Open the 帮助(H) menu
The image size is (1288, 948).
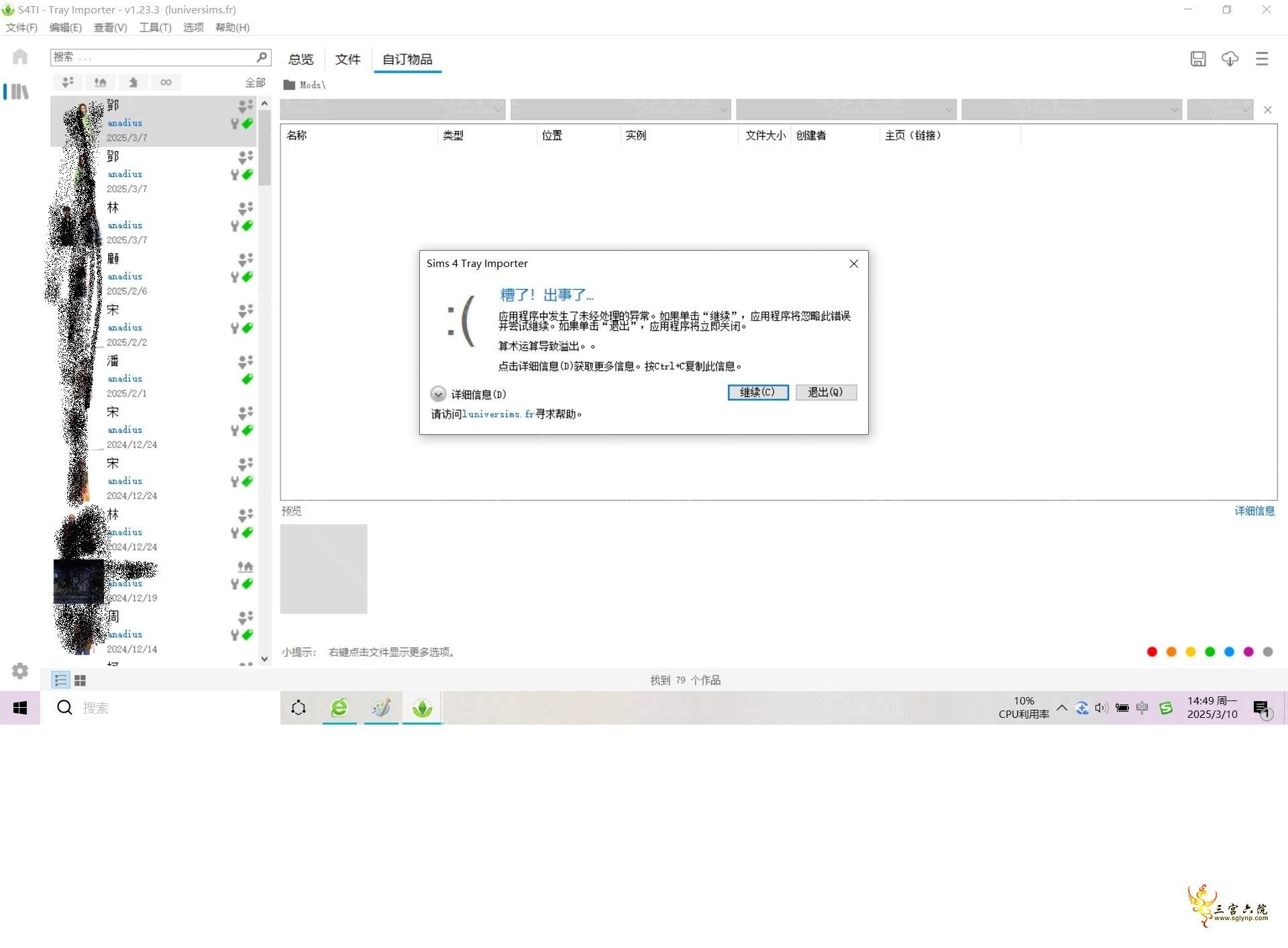coord(232,28)
